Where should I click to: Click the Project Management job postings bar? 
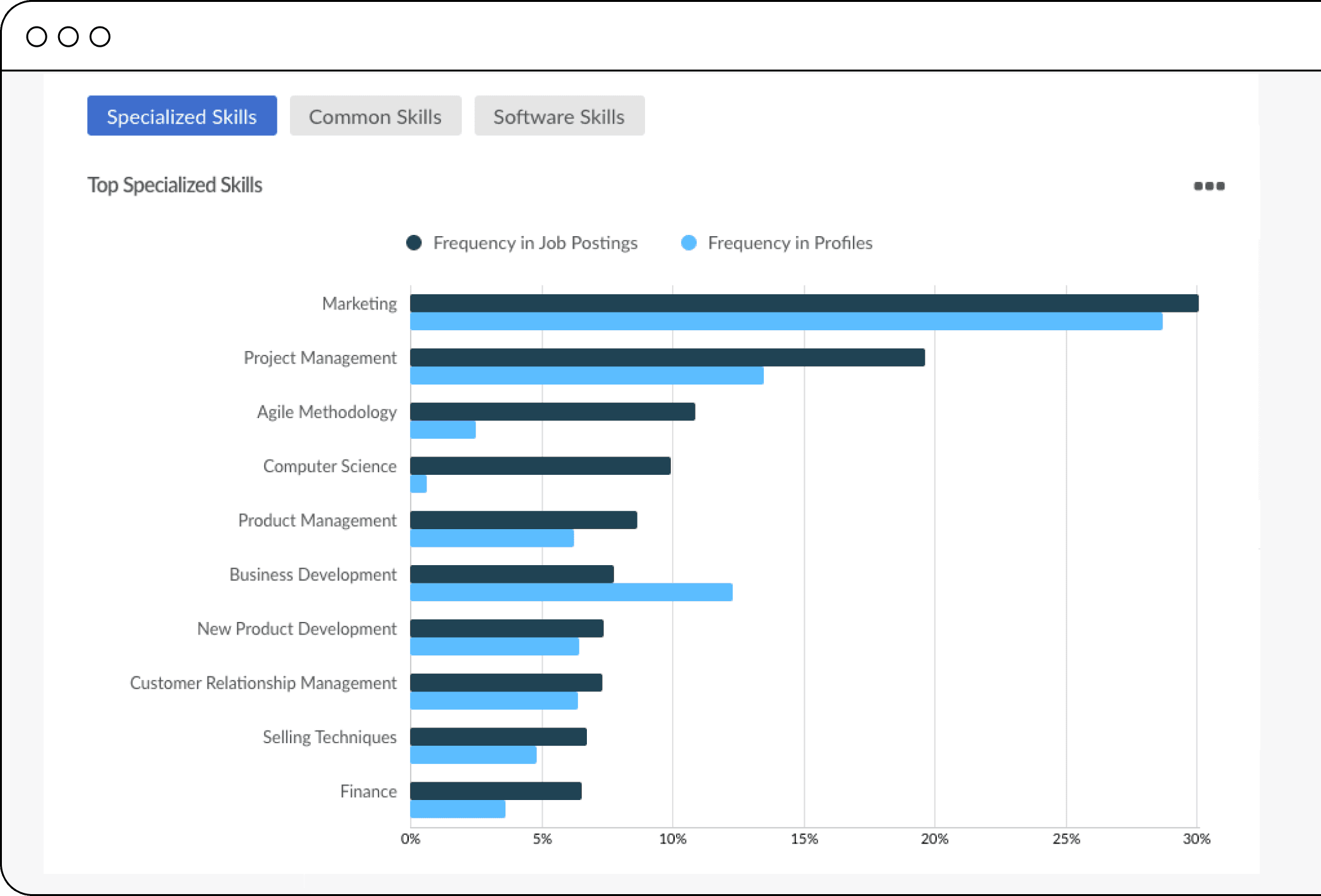click(667, 357)
